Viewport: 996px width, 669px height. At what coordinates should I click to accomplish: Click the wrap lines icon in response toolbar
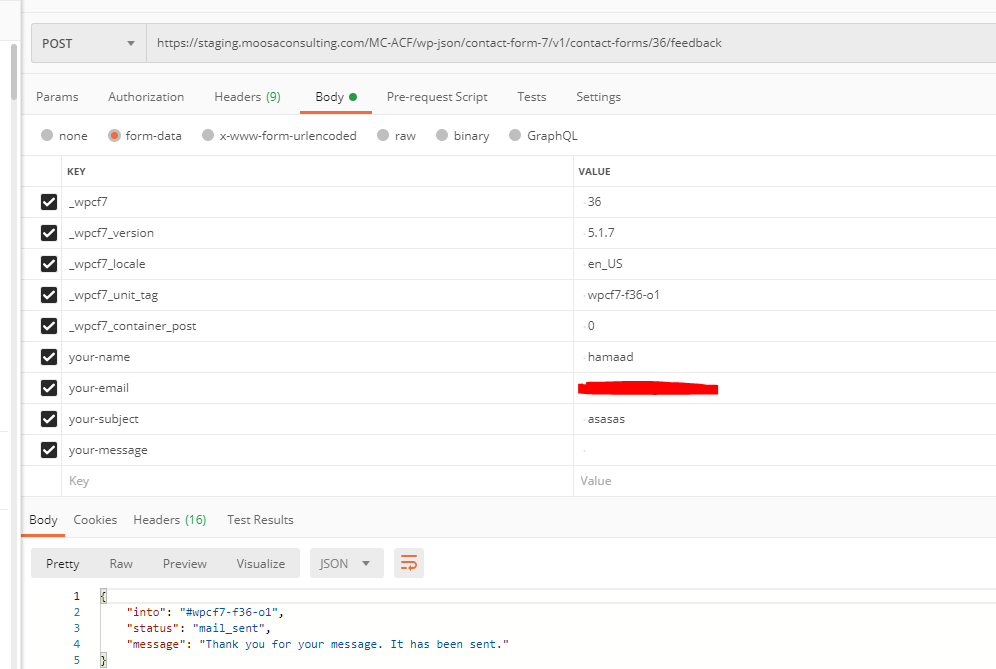(x=408, y=564)
